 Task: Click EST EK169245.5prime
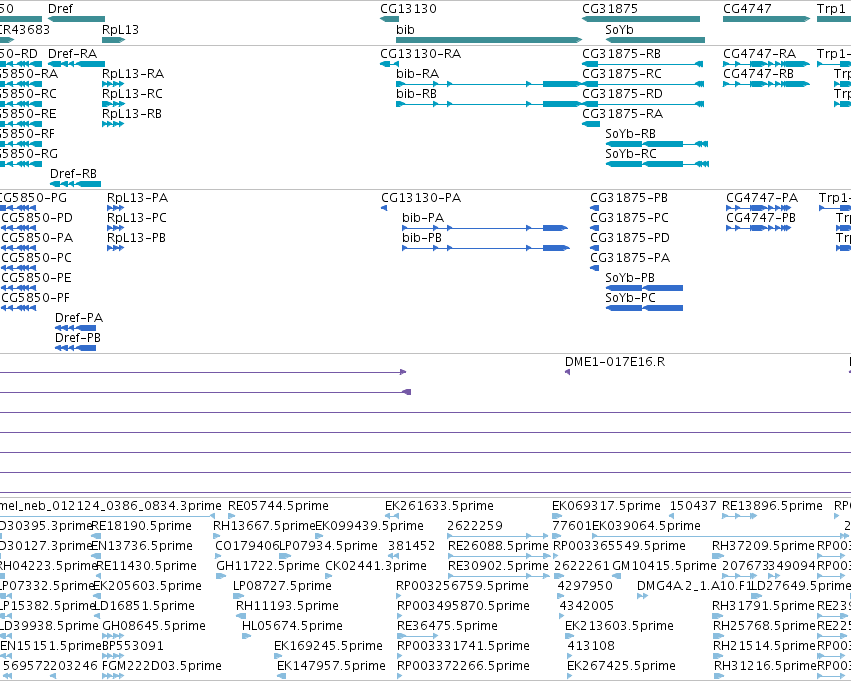click(x=277, y=656)
